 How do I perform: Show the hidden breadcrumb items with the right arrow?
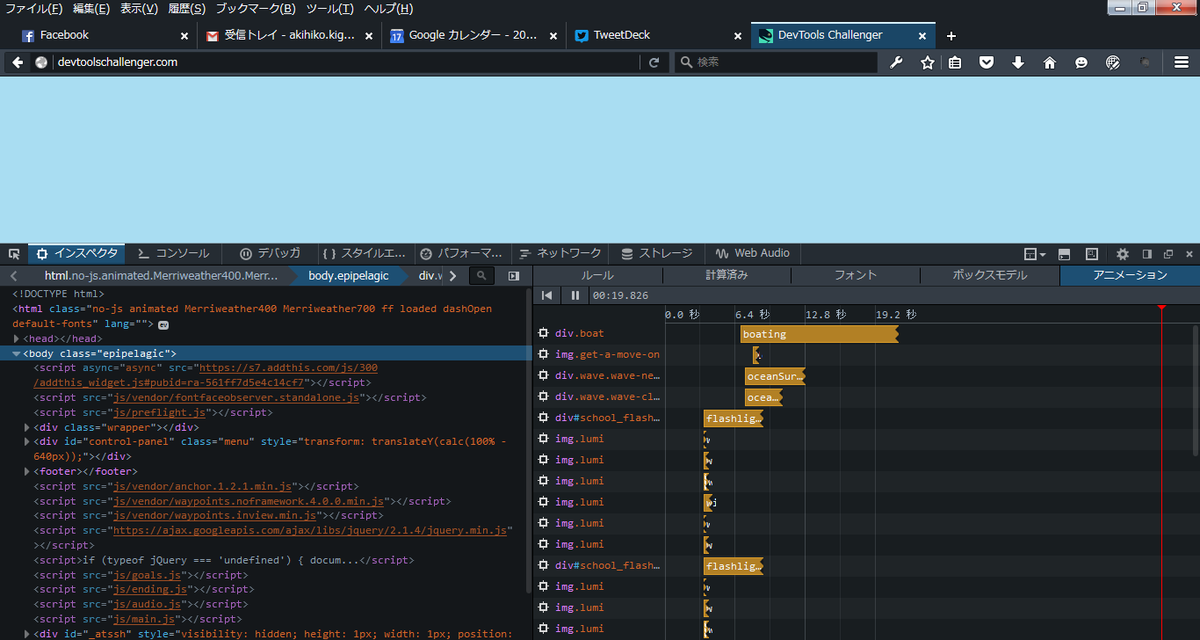pyautogui.click(x=453, y=275)
